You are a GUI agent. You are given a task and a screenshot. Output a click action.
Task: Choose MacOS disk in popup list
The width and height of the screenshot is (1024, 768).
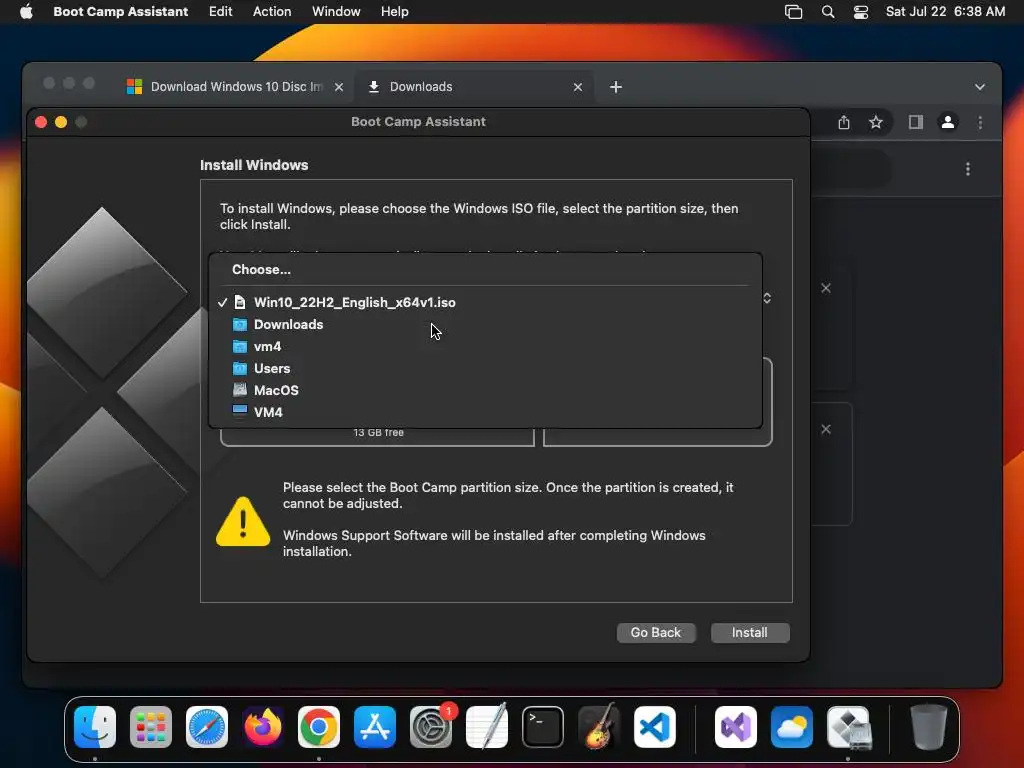pyautogui.click(x=485, y=390)
